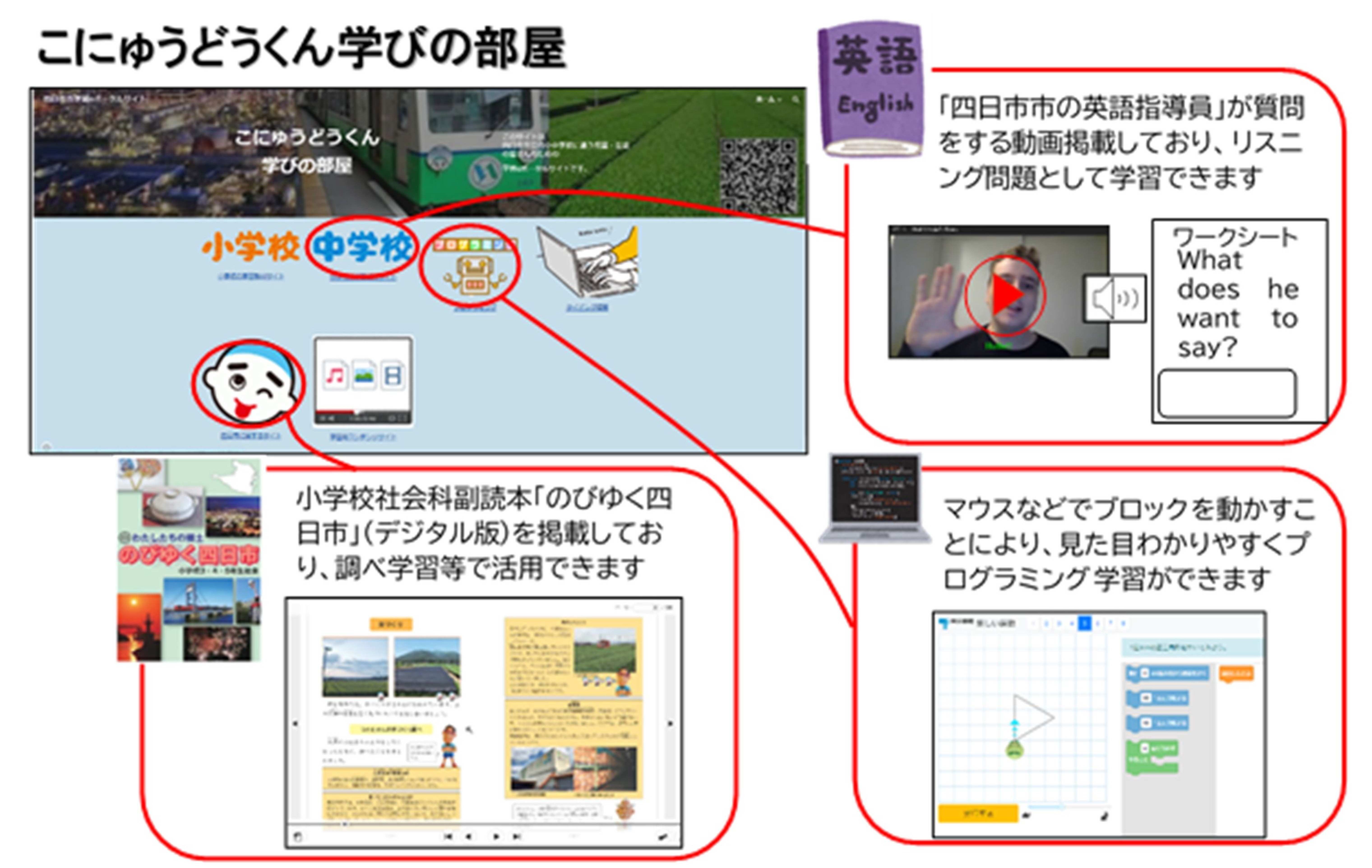Open the のびゆく四日市 book cover
The height and width of the screenshot is (868, 1372).
[189, 560]
